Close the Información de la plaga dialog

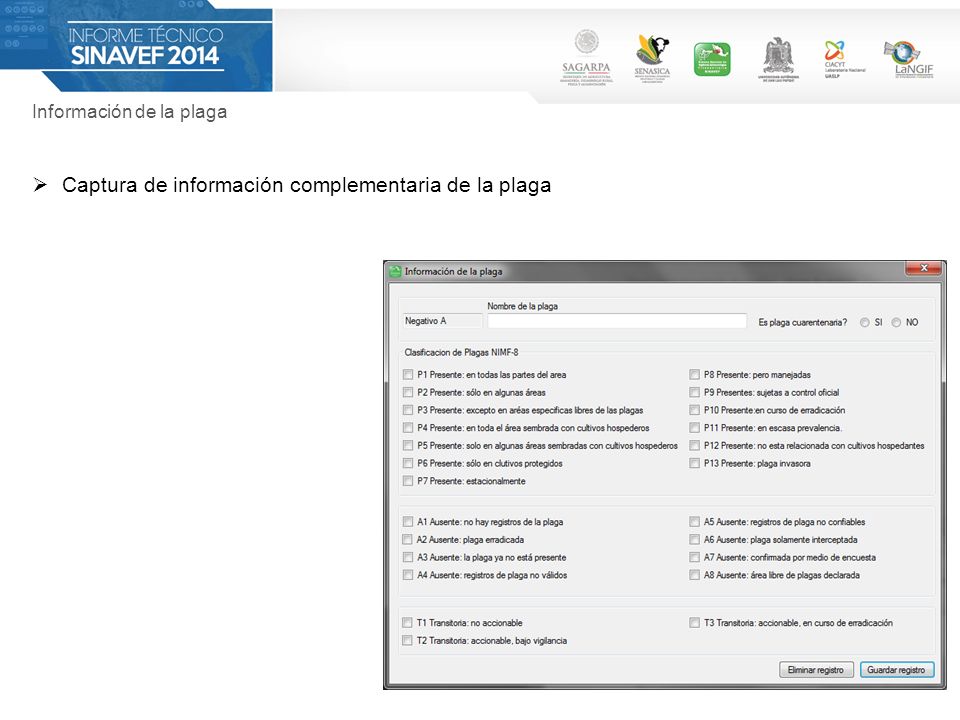pos(924,268)
